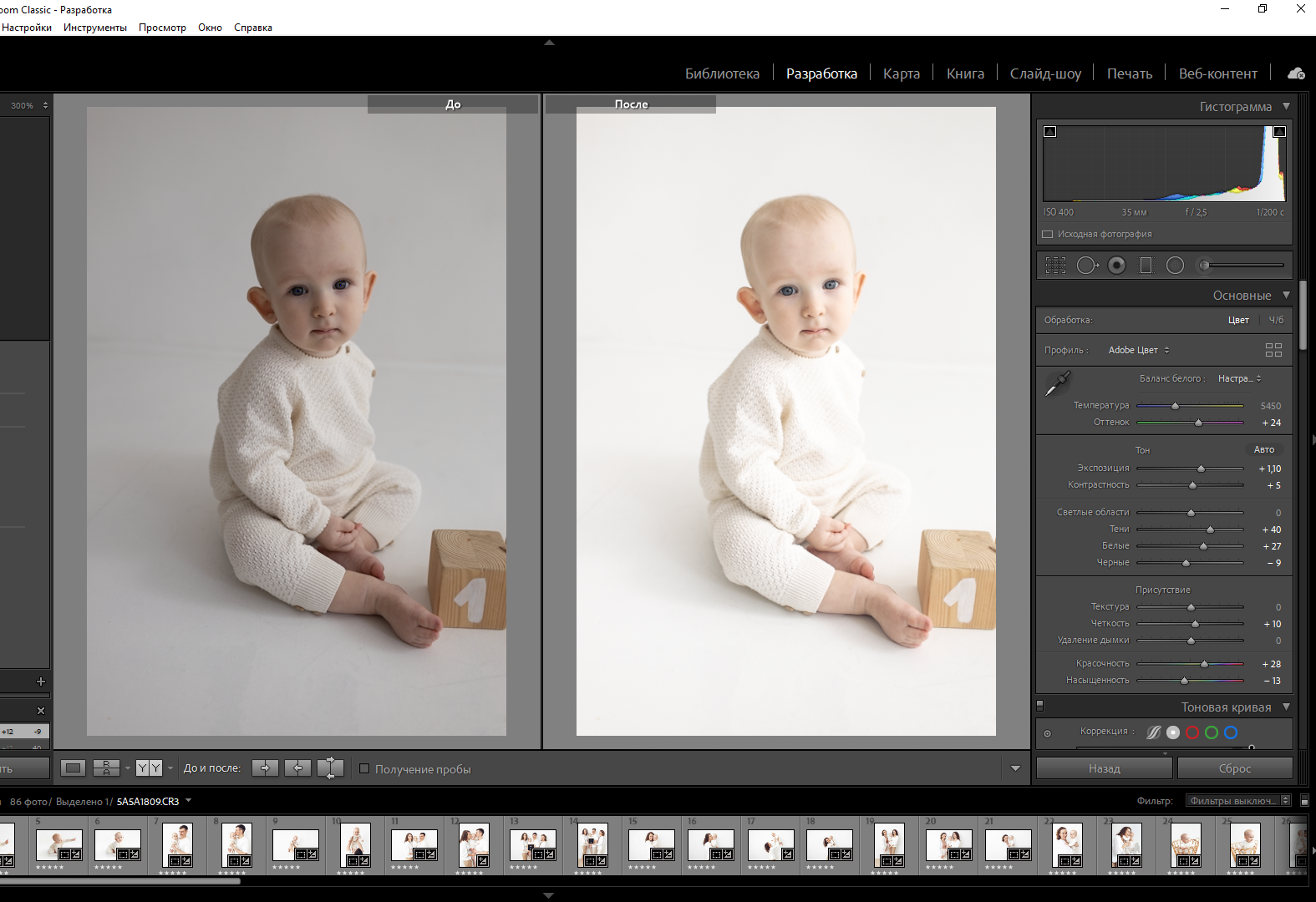Click the 'Экспозиция' slider handle
Image resolution: width=1316 pixels, height=902 pixels.
tap(1201, 469)
